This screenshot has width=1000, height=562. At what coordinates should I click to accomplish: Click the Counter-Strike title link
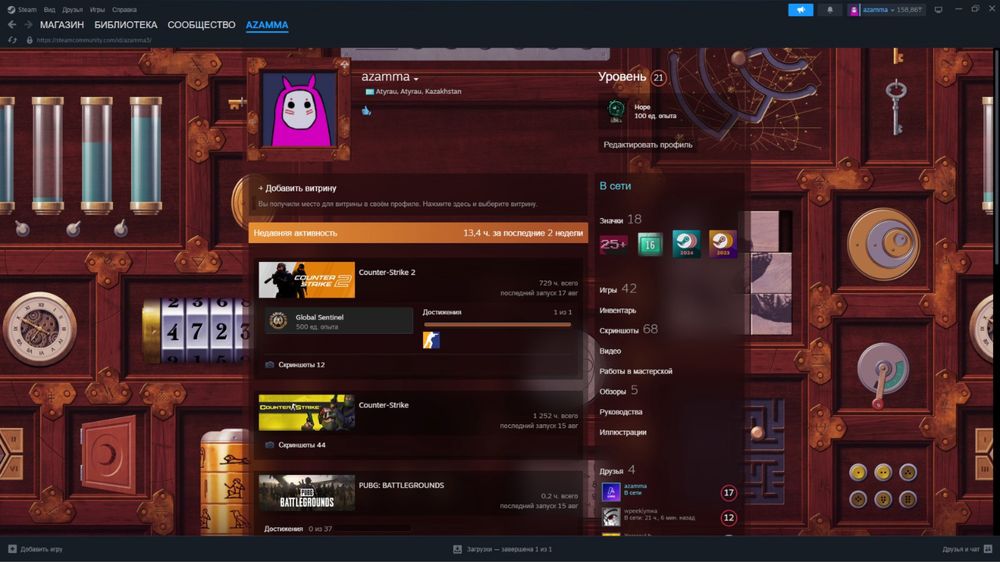pos(384,405)
